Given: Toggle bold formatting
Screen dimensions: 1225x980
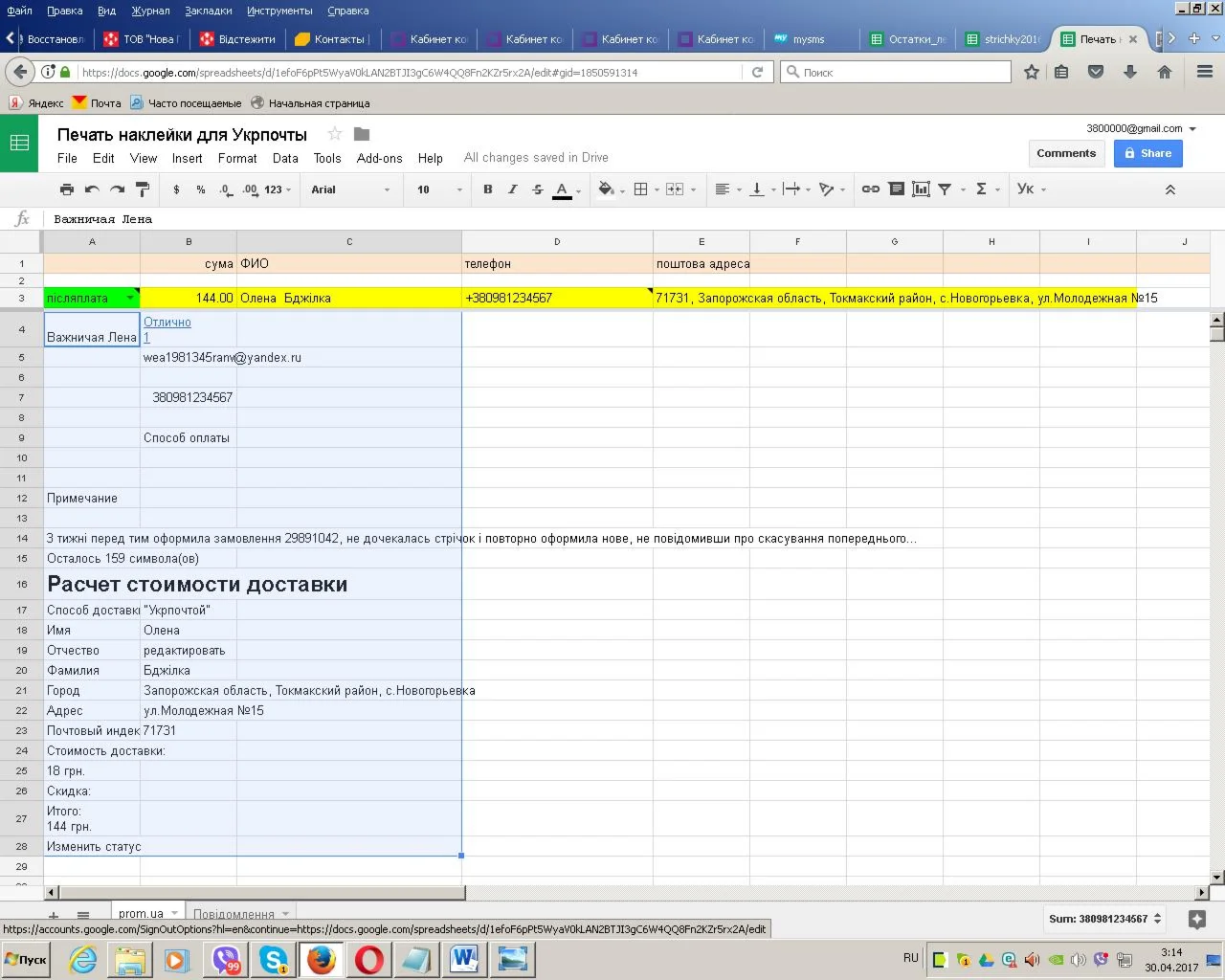Looking at the screenshot, I should [487, 189].
